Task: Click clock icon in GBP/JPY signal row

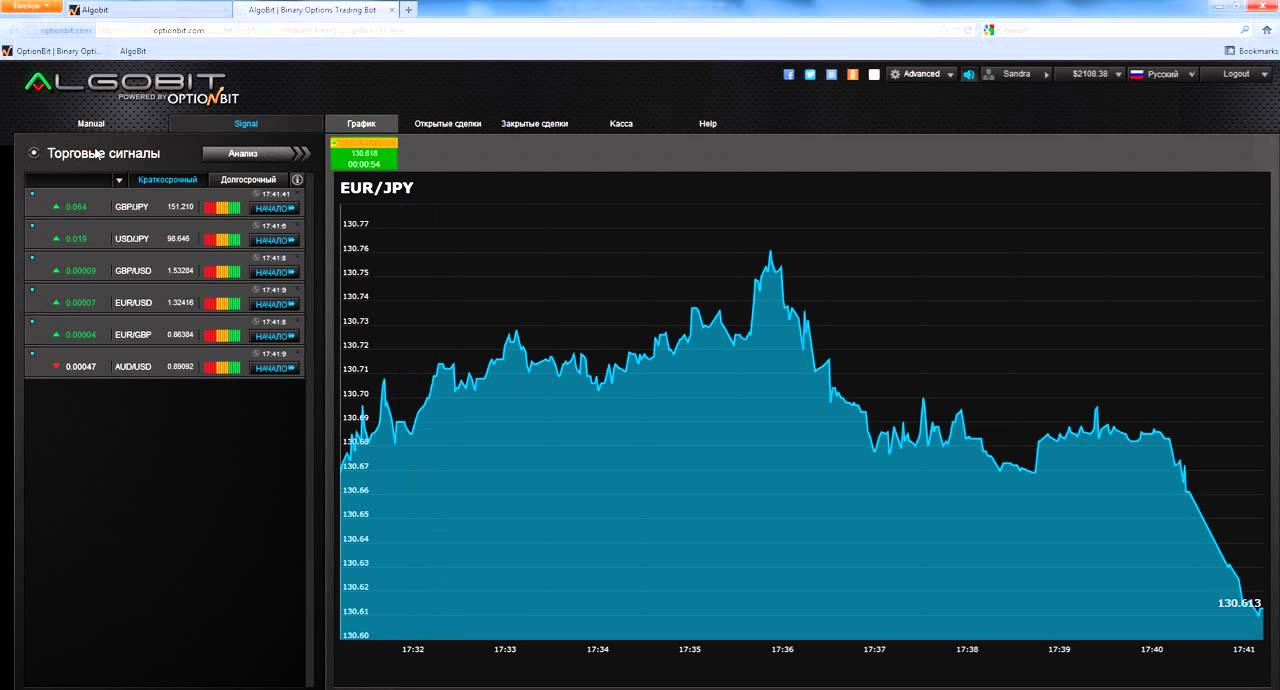Action: (x=256, y=194)
